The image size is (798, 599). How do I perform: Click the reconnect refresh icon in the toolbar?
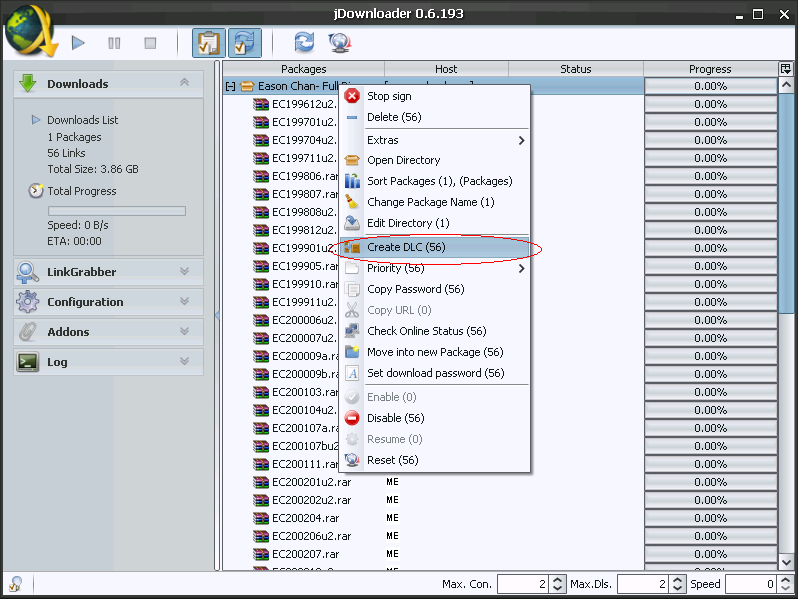pyautogui.click(x=304, y=42)
